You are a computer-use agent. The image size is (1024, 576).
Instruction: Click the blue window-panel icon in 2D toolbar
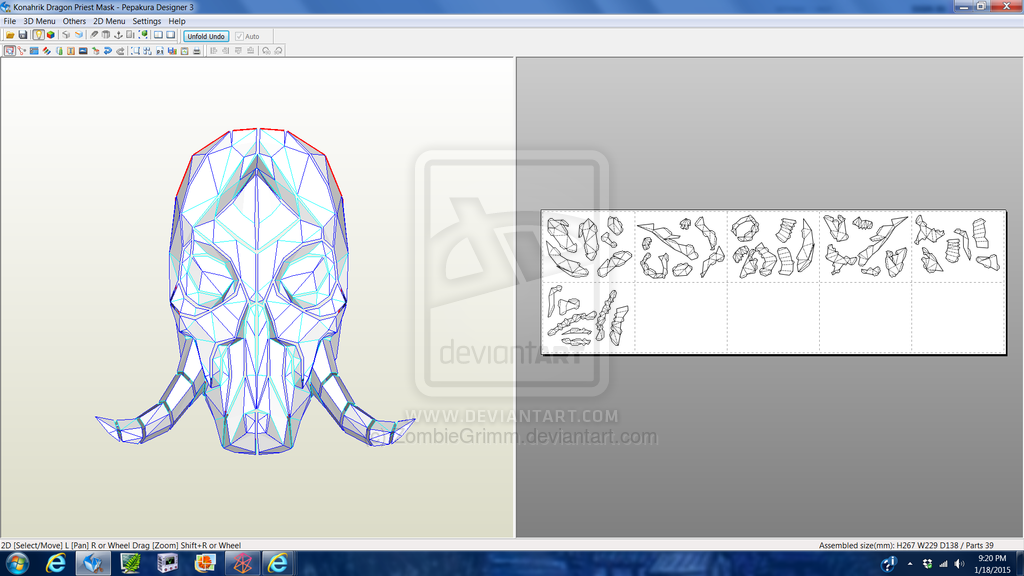pyautogui.click(x=34, y=51)
